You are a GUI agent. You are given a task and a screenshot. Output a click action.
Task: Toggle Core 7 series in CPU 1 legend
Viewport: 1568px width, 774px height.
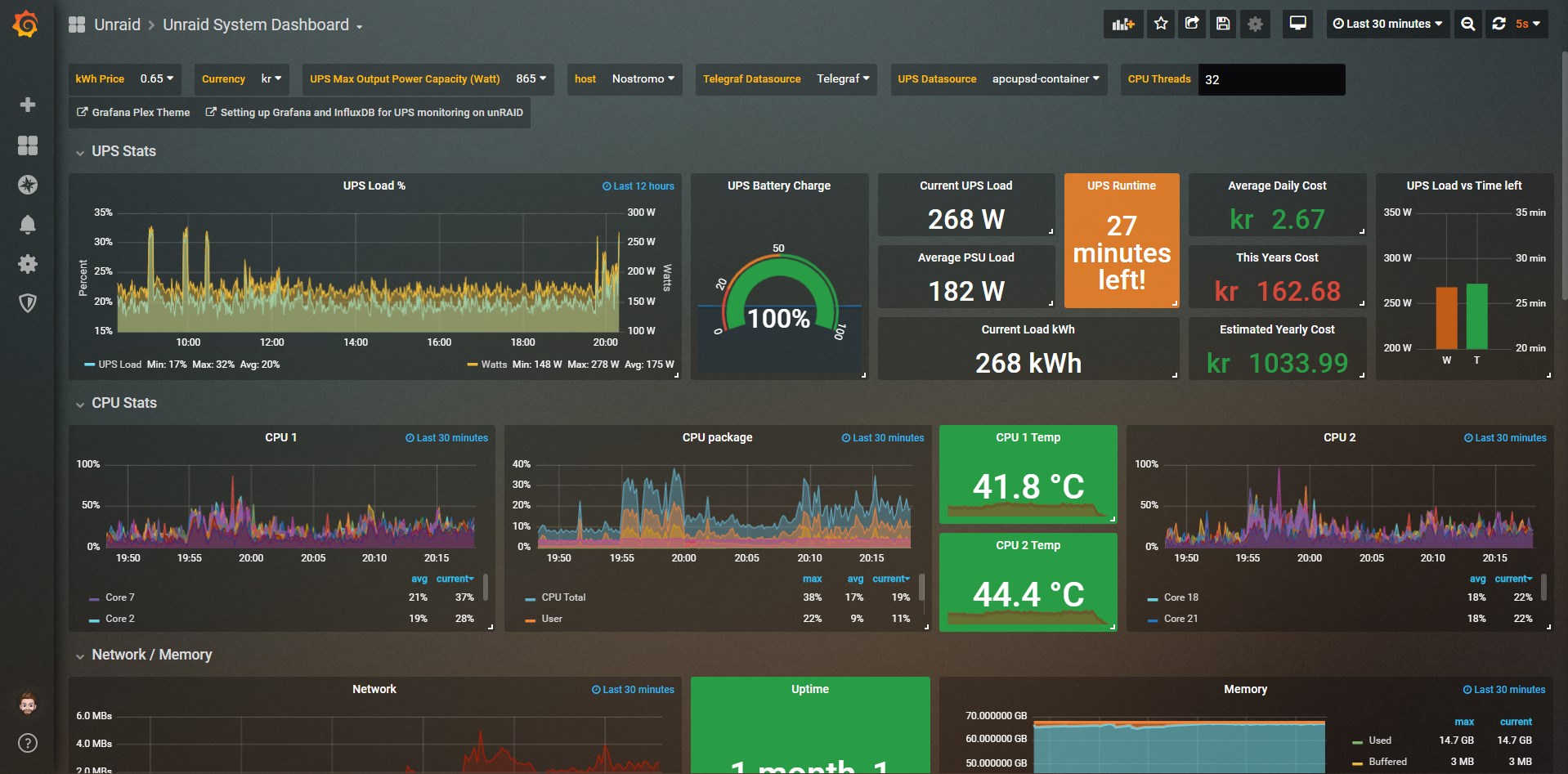coord(119,597)
